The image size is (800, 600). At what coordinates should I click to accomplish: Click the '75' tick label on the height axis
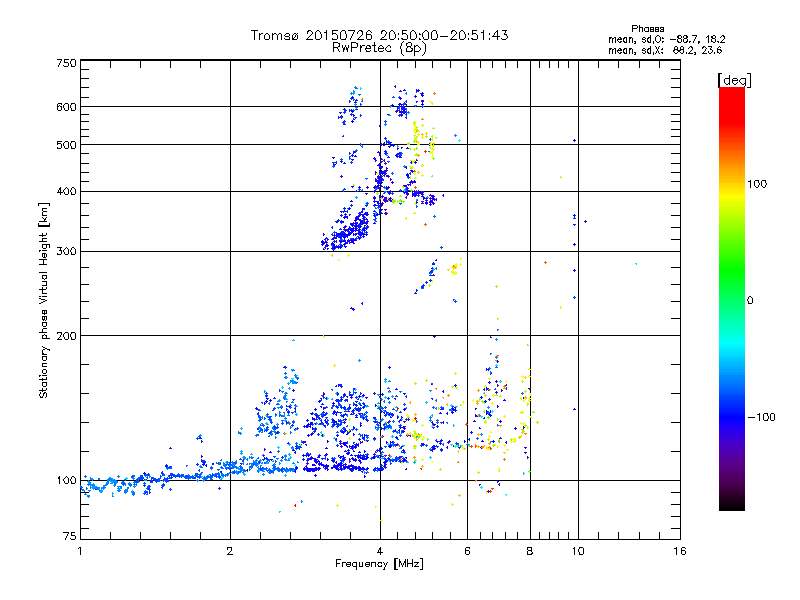tap(70, 536)
